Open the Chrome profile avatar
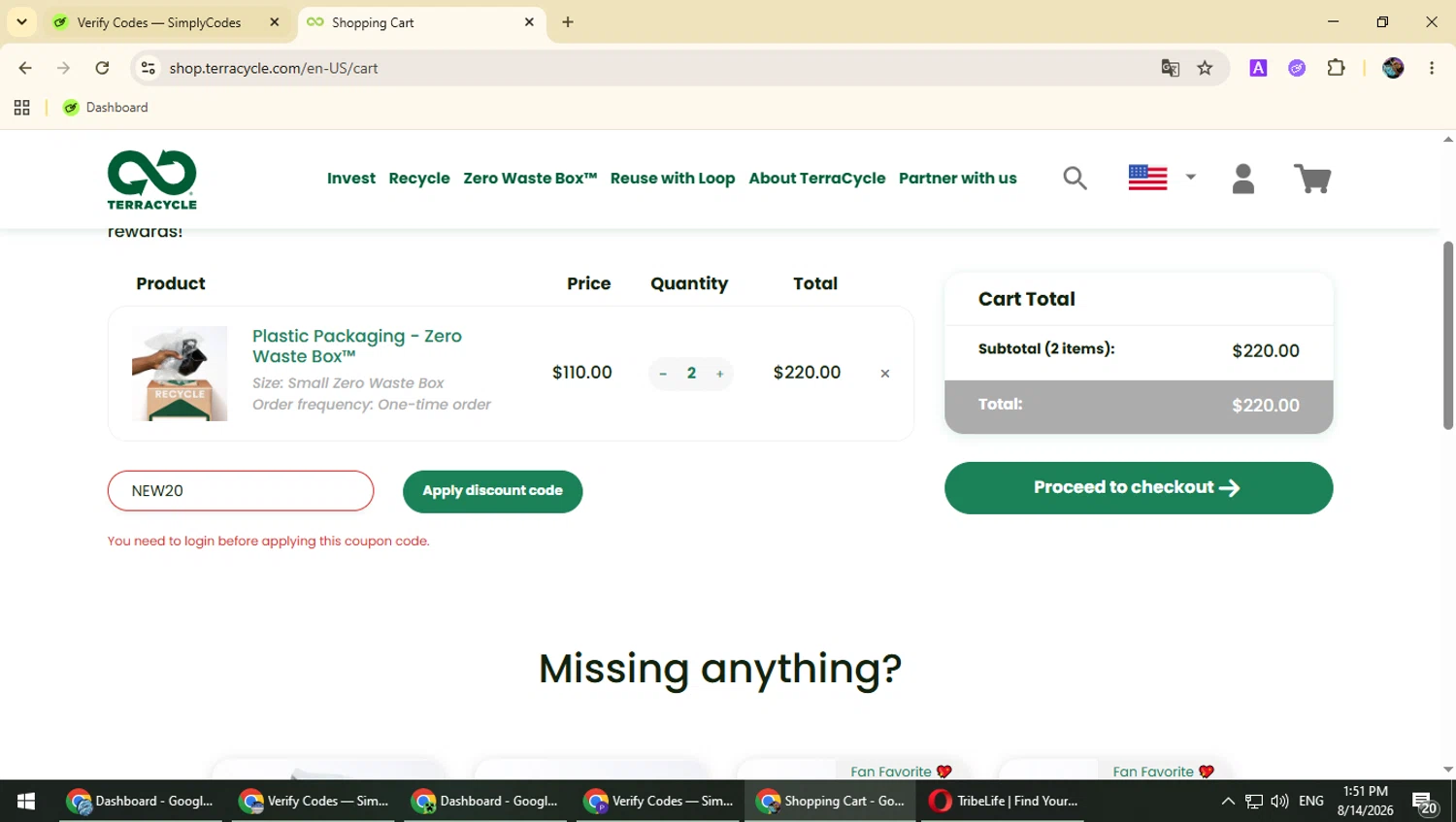Screen dimensions: 1456x822 (x=1393, y=68)
